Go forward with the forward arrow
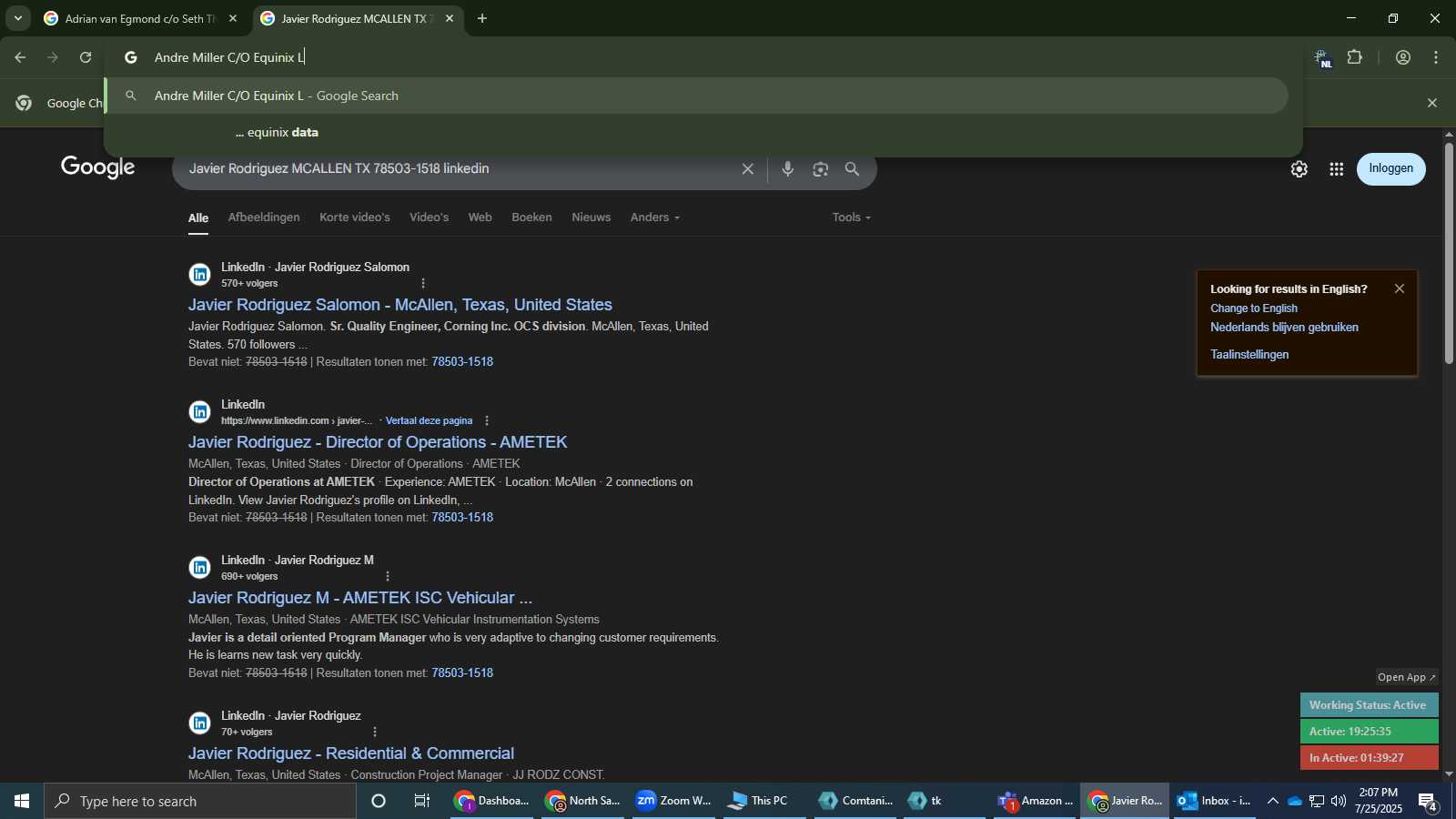The height and width of the screenshot is (819, 1456). coord(53,57)
